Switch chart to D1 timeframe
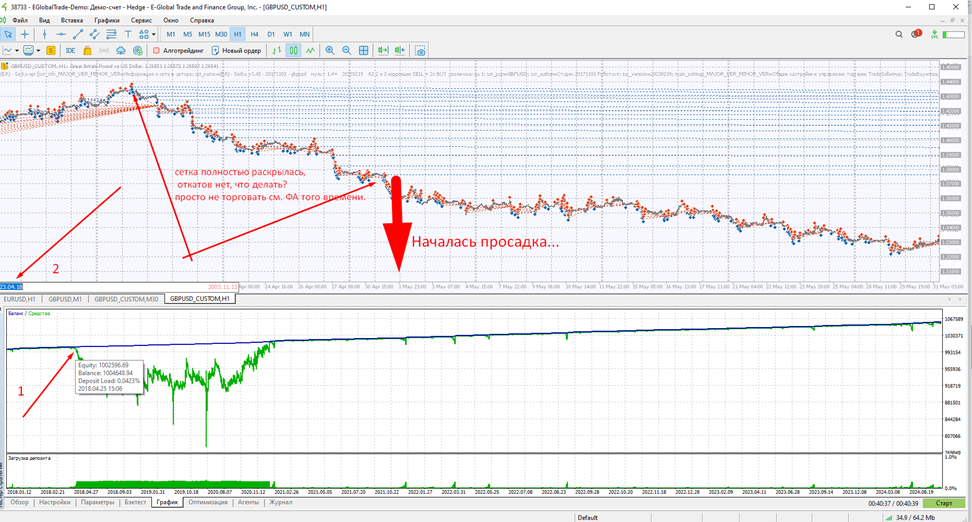 point(271,34)
